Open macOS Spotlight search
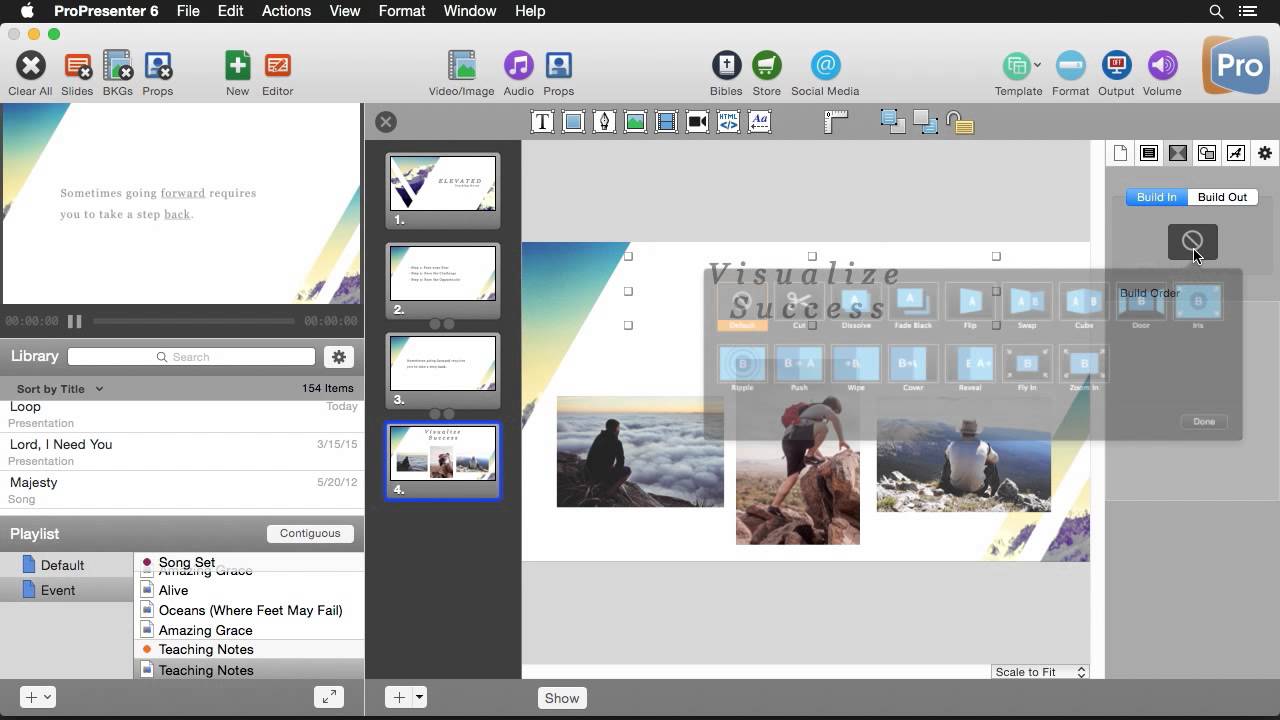Image resolution: width=1280 pixels, height=720 pixels. pos(1216,11)
